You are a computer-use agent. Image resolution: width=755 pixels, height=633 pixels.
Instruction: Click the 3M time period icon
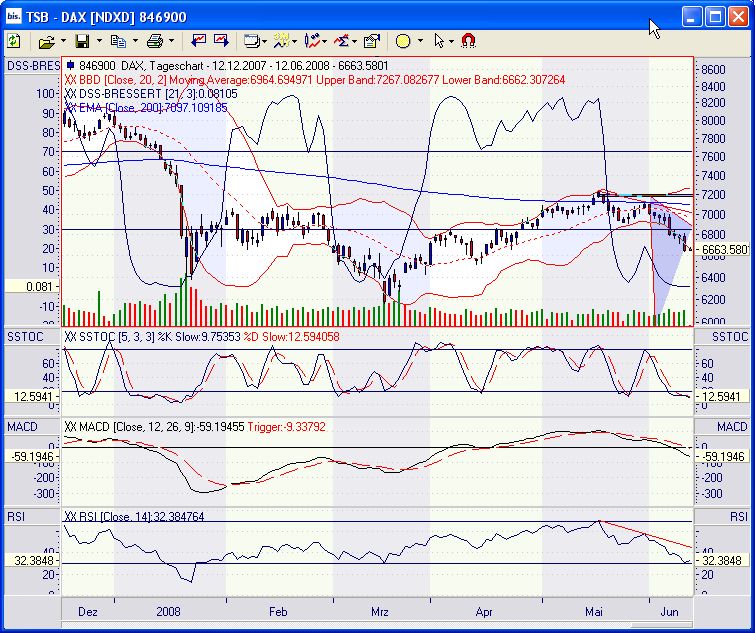click(282, 41)
